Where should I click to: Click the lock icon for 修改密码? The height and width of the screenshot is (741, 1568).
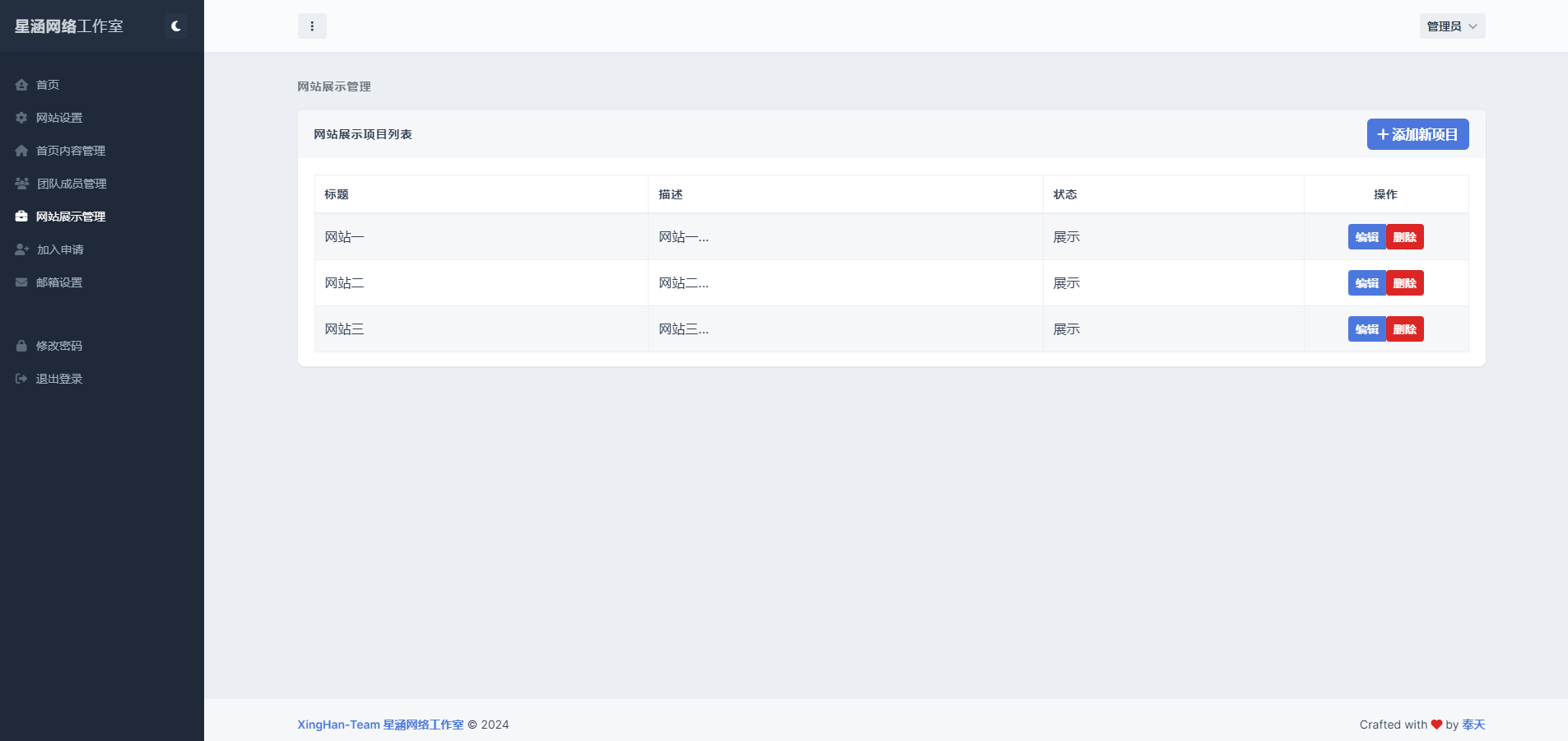(x=21, y=346)
